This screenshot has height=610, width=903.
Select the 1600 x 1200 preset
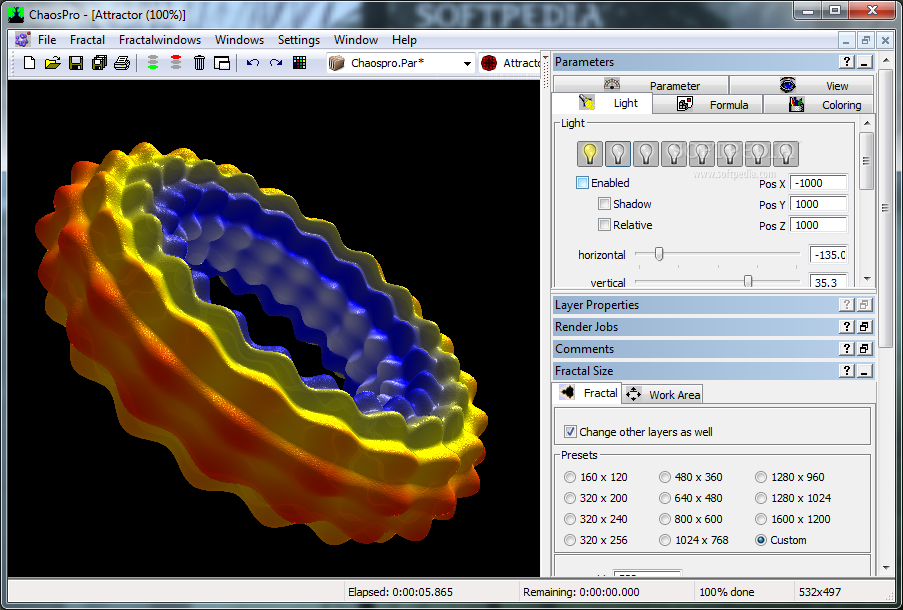(x=761, y=519)
